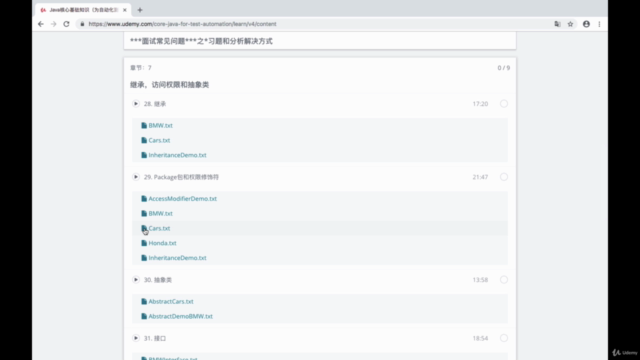Click the 18:54 duration of lecture 31

pos(480,338)
